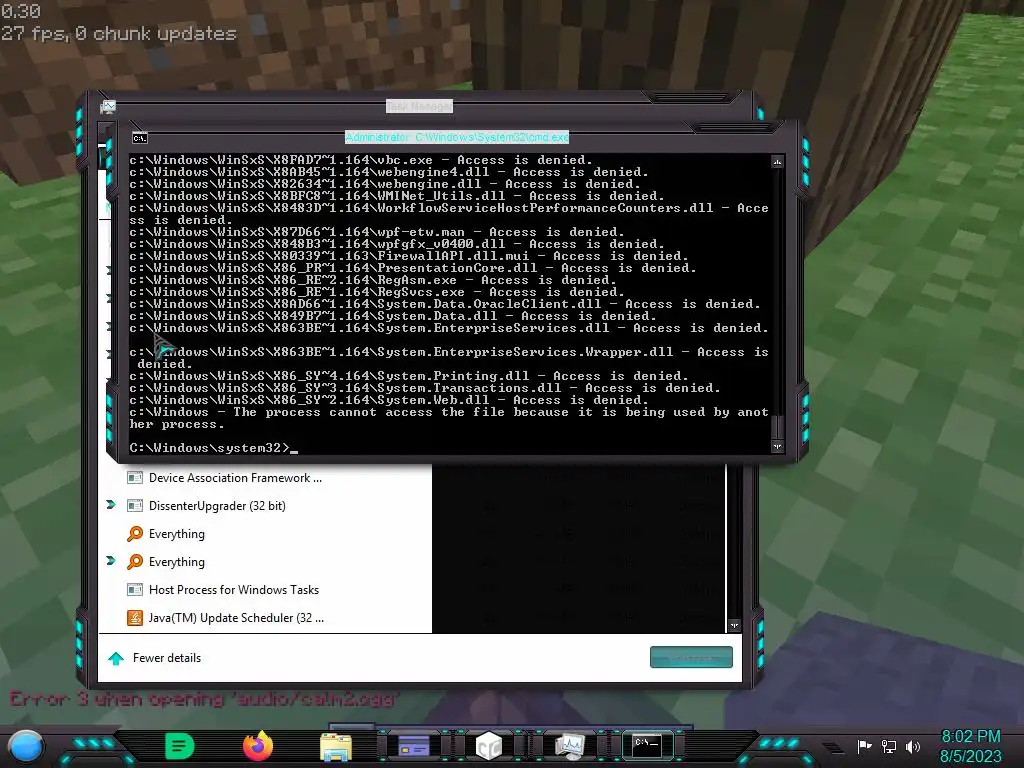
Task: Open Firefox from the taskbar
Action: click(258, 746)
